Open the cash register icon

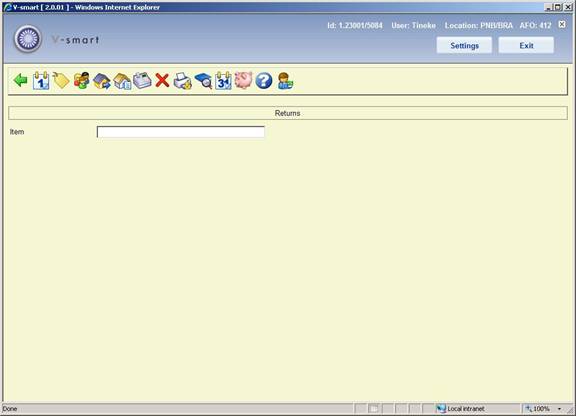click(142, 80)
